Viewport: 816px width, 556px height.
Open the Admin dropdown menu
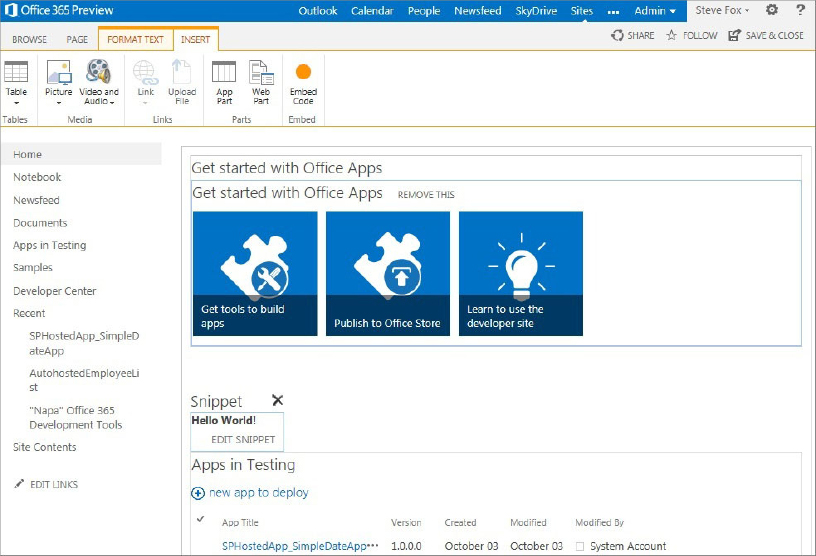(x=655, y=10)
